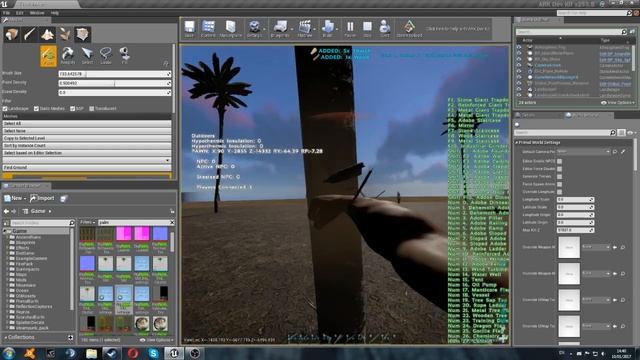Go forward in Content Browser history
640x360 pixels.
pos(13,211)
